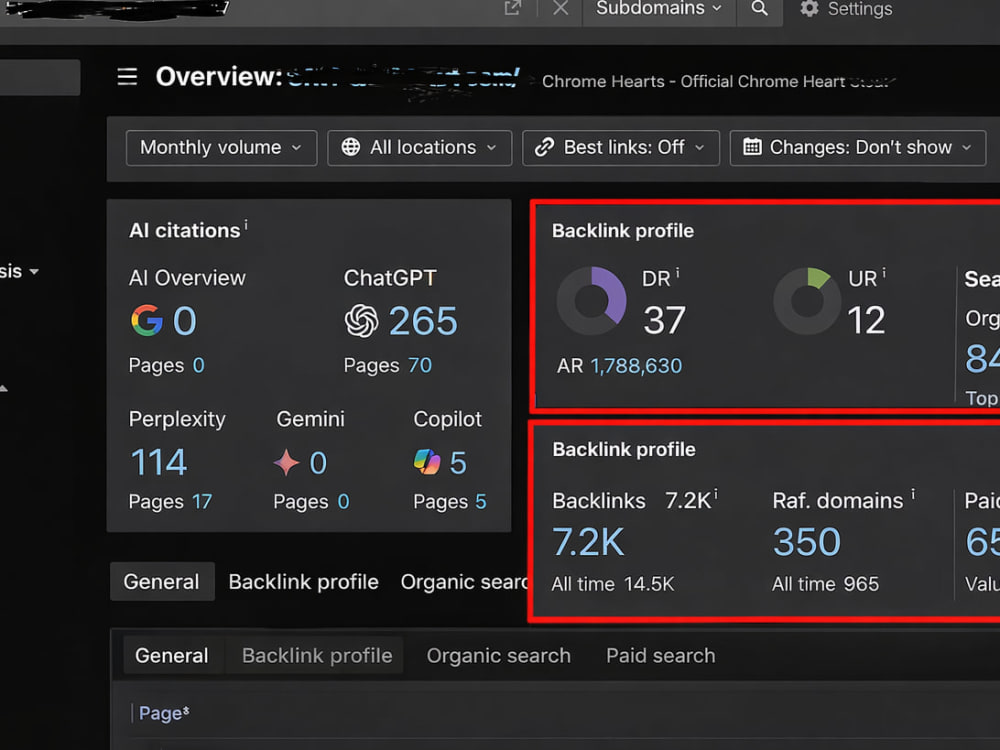Switch to the Organic search tab
The image size is (1000, 750).
tap(499, 656)
